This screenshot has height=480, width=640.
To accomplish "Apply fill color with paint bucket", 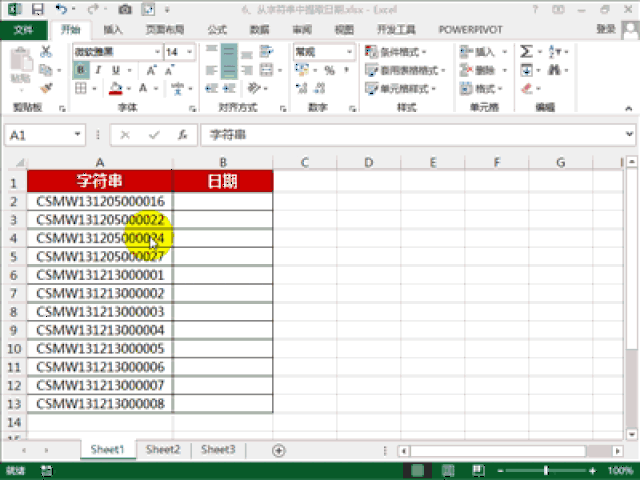I will point(116,88).
